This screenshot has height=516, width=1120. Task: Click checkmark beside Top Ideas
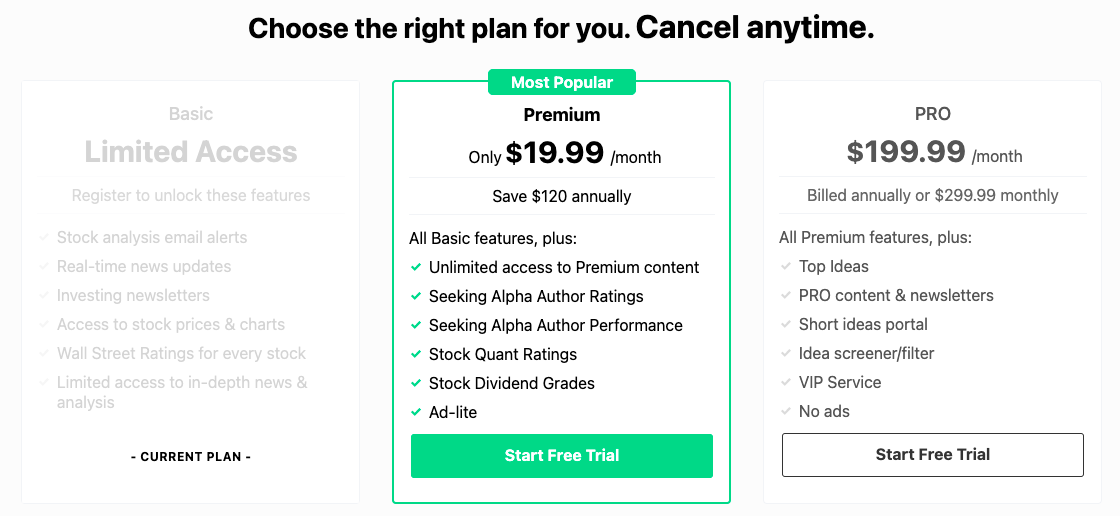click(786, 266)
